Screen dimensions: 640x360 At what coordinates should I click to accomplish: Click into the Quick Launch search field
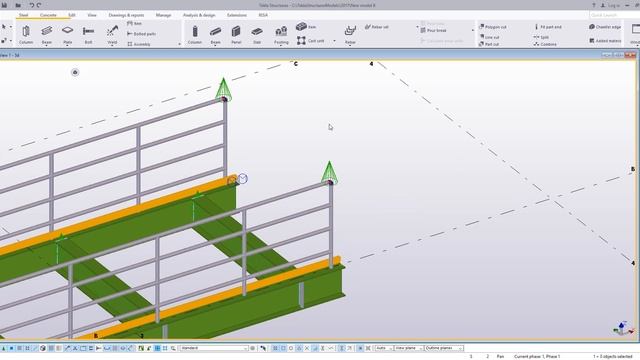point(614,15)
